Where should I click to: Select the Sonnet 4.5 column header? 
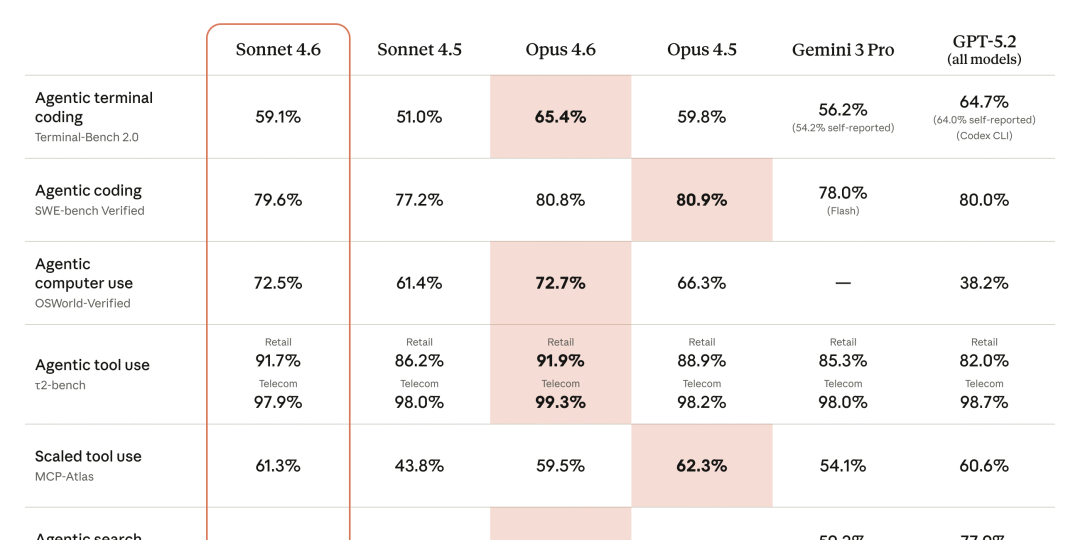coord(419,50)
